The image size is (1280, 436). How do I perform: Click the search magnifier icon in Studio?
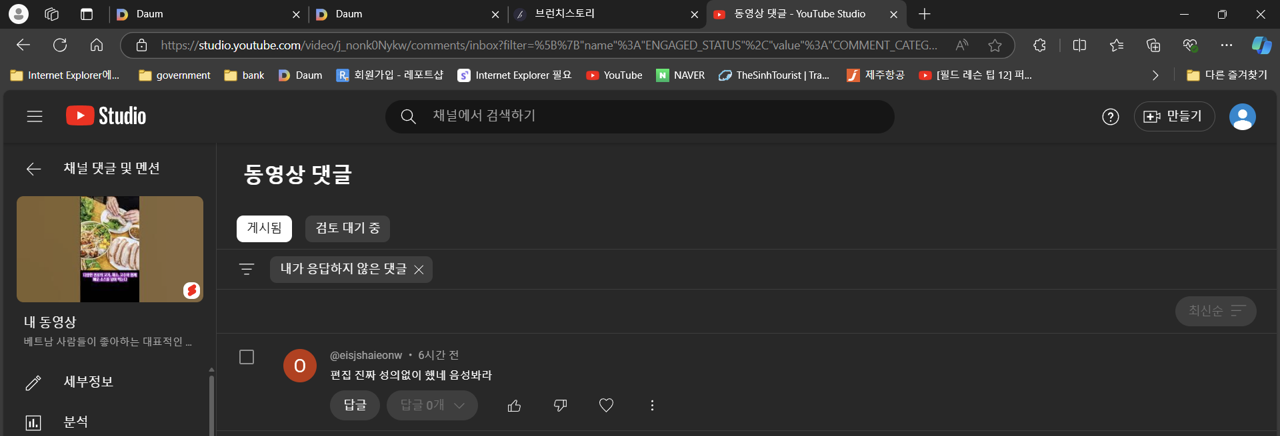[x=408, y=116]
